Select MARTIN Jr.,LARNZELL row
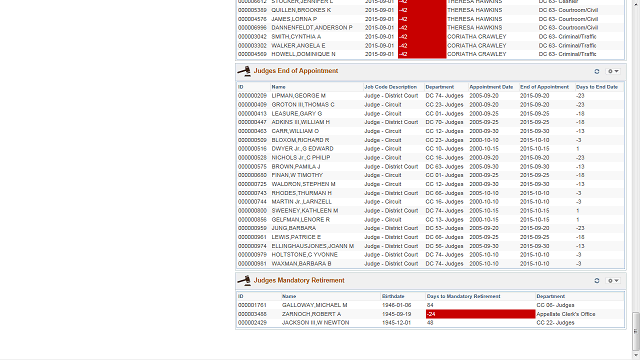Image resolution: width=640 pixels, height=360 pixels. point(430,202)
